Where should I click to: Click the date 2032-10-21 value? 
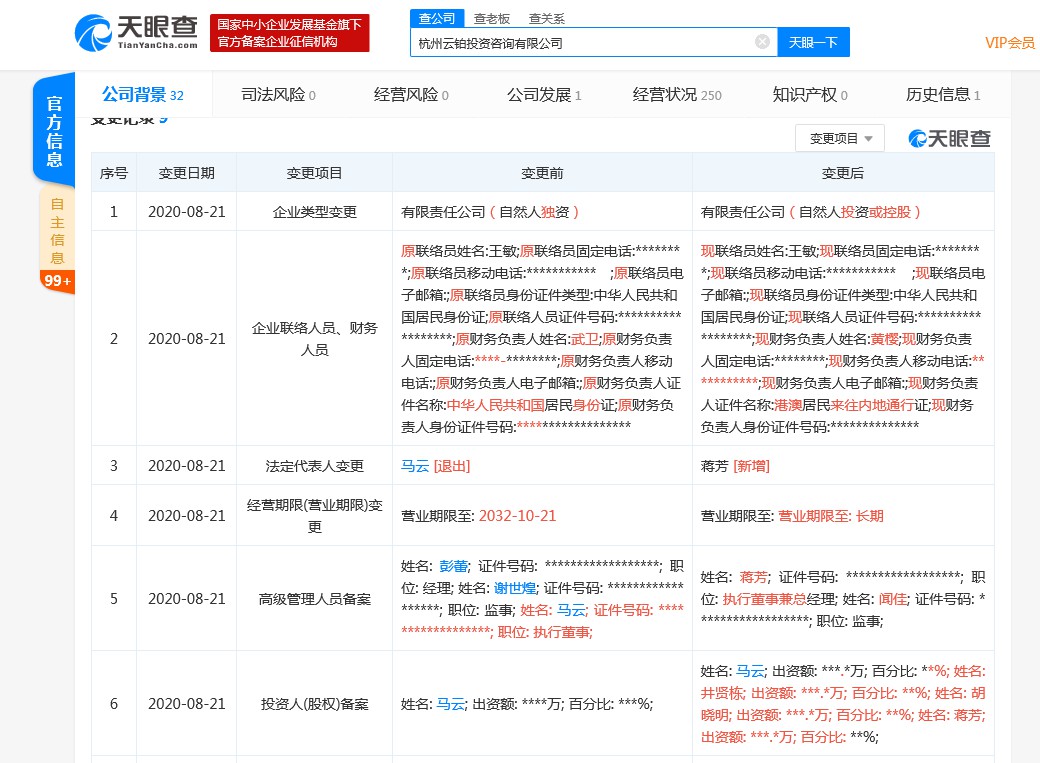tap(517, 516)
